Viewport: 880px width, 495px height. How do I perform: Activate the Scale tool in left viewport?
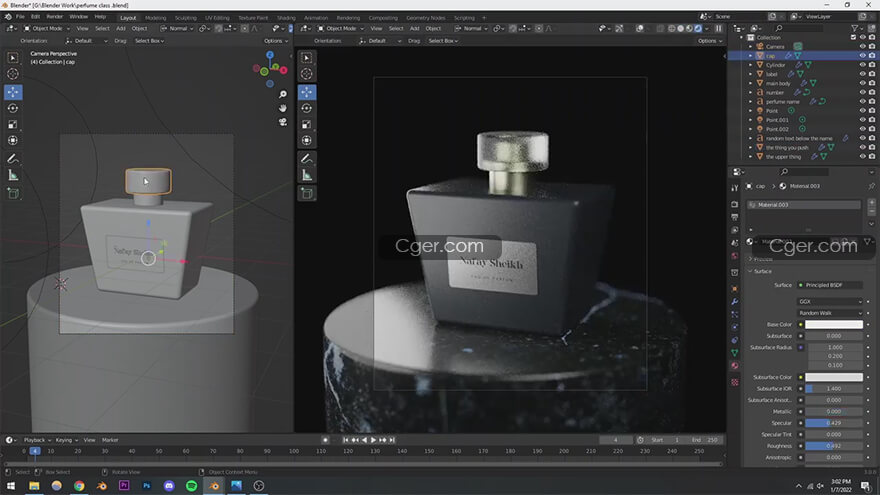coord(13,125)
